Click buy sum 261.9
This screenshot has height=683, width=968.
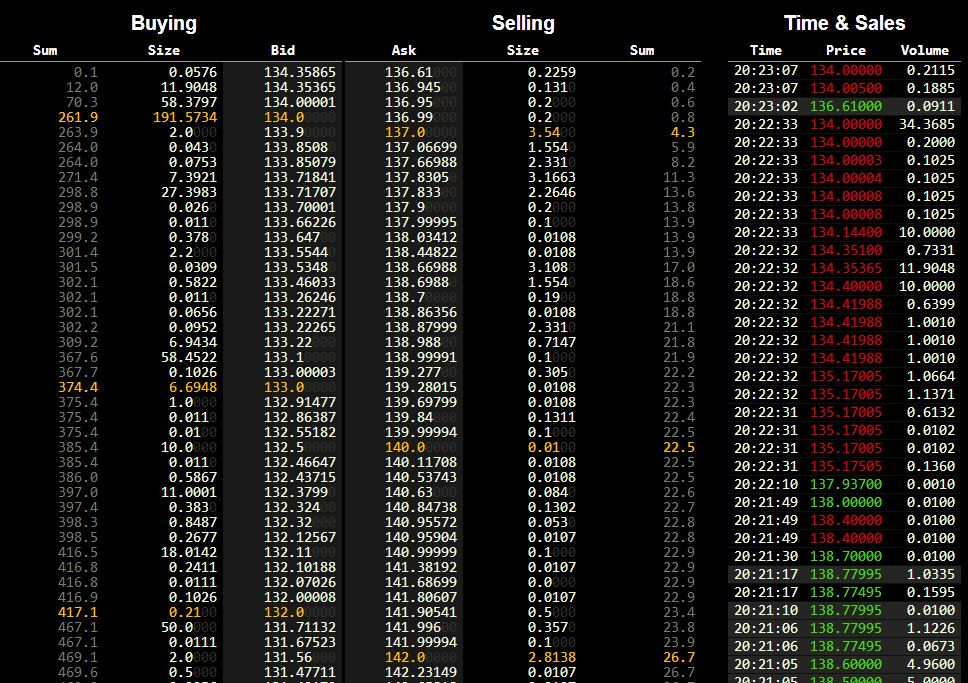pos(78,117)
